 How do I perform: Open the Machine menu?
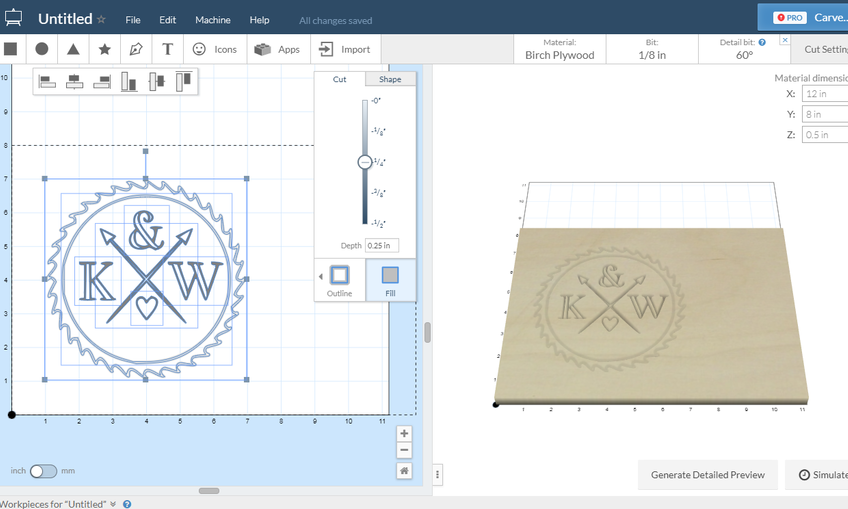tap(212, 20)
